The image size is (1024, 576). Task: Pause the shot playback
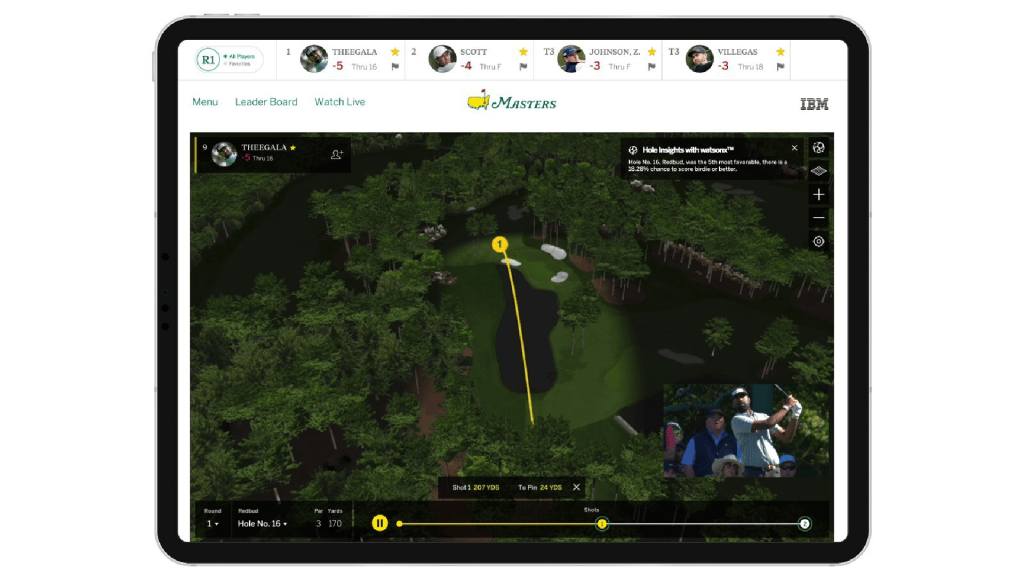380,523
